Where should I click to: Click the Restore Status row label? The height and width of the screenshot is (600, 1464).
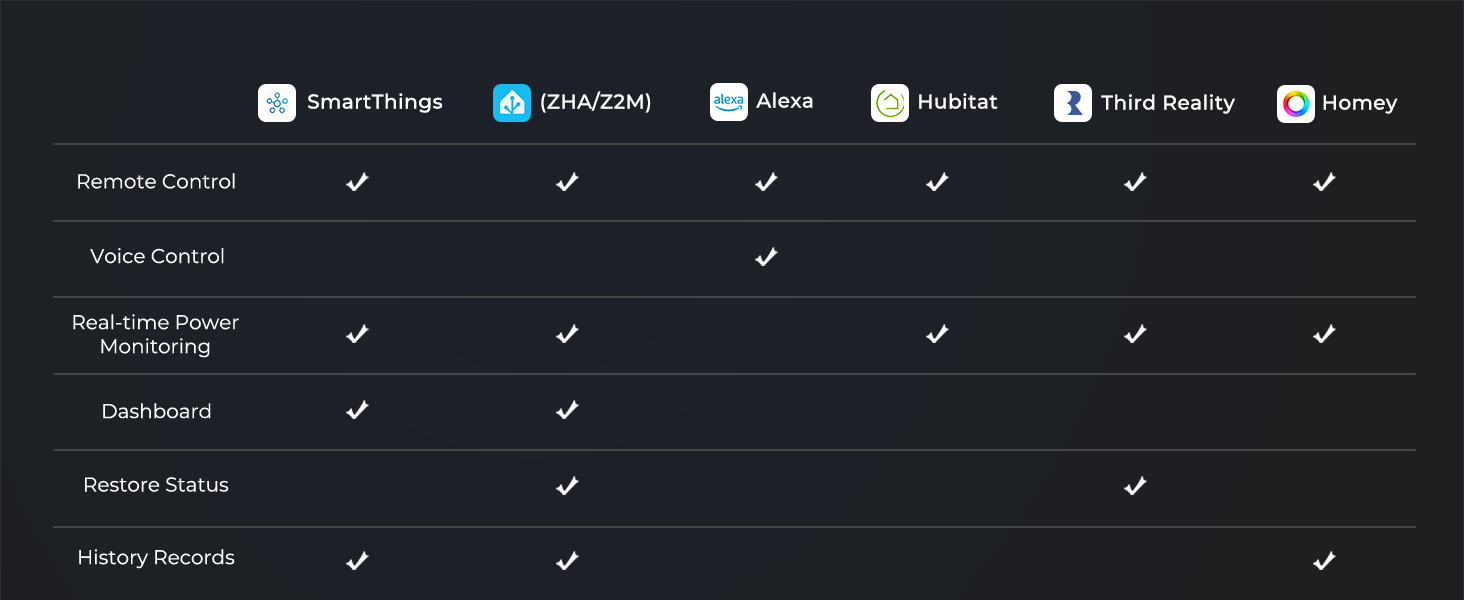(x=156, y=485)
